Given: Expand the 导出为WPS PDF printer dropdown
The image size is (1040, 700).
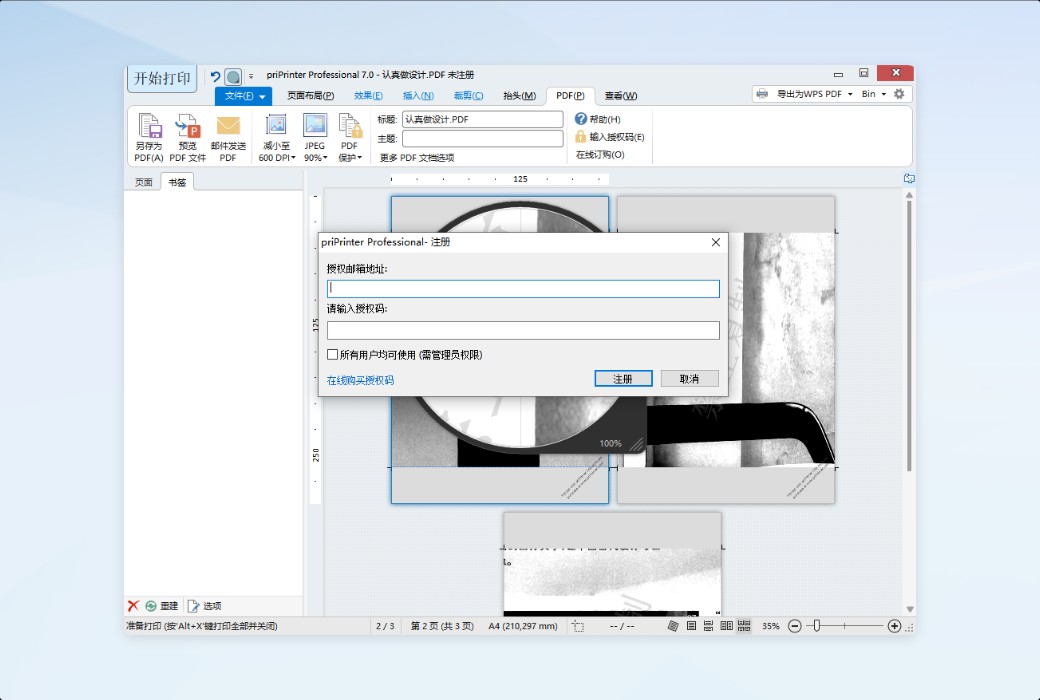Looking at the screenshot, I should click(x=850, y=94).
